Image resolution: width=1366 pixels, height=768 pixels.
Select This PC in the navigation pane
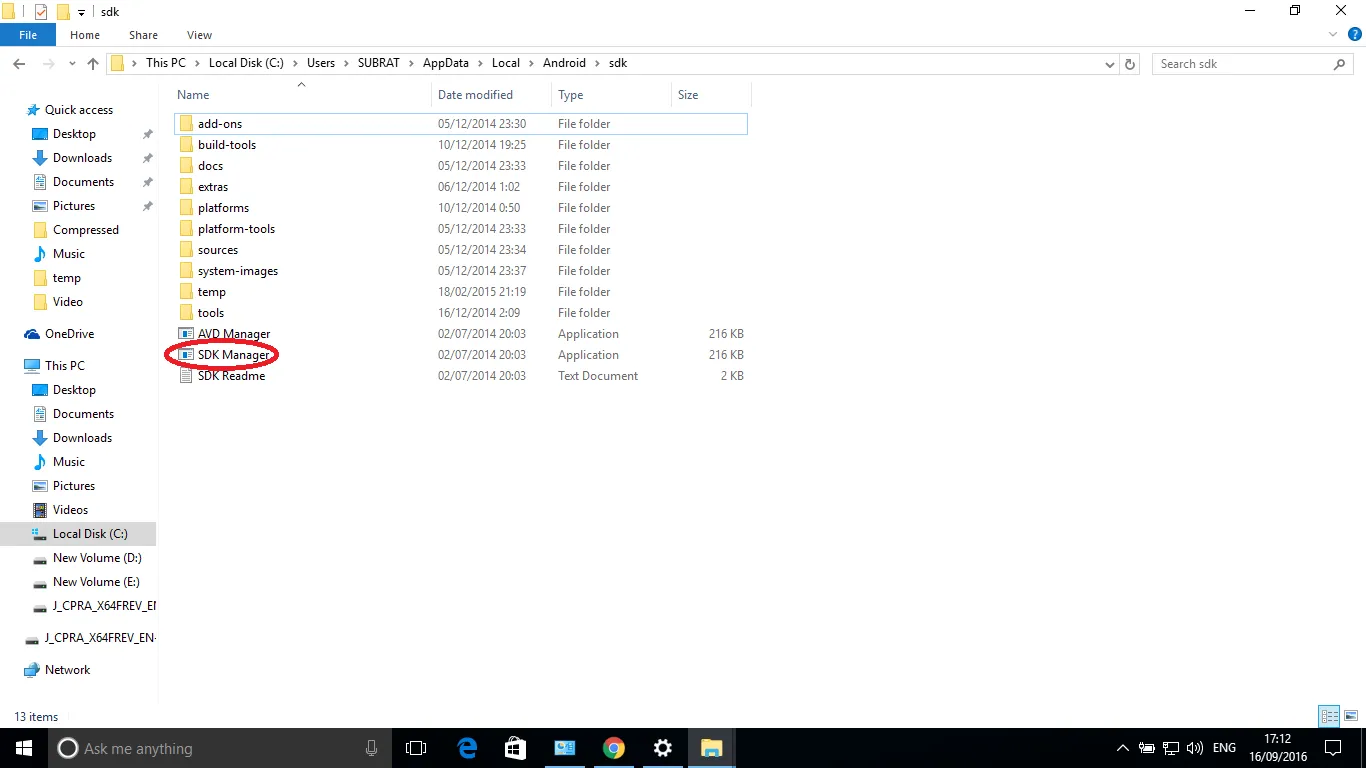pos(64,366)
